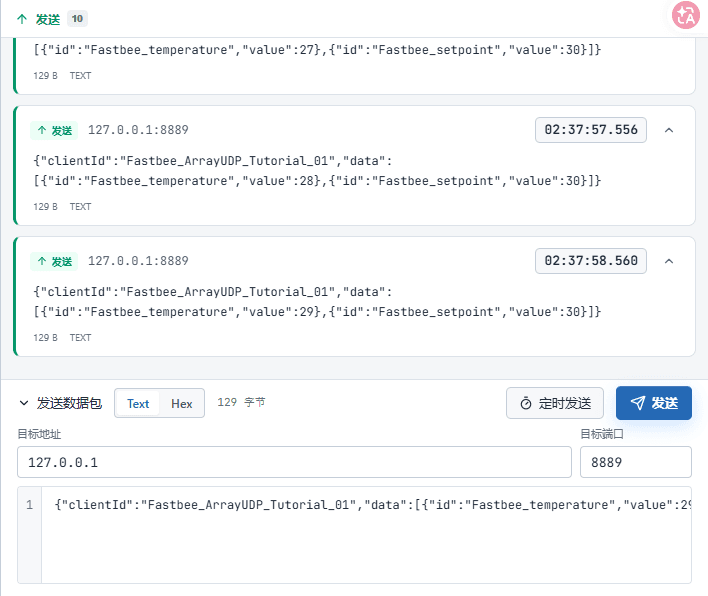
Task: Click timestamp 02:37:57.556
Action: [591, 130]
